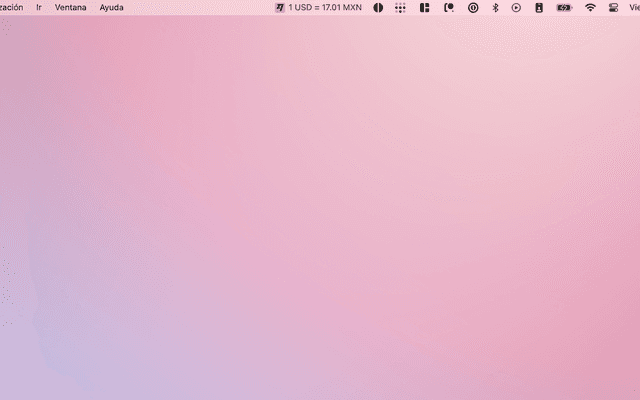Click the half-filled circle menu bar icon
Image resolution: width=640 pixels, height=400 pixels.
click(x=378, y=7)
